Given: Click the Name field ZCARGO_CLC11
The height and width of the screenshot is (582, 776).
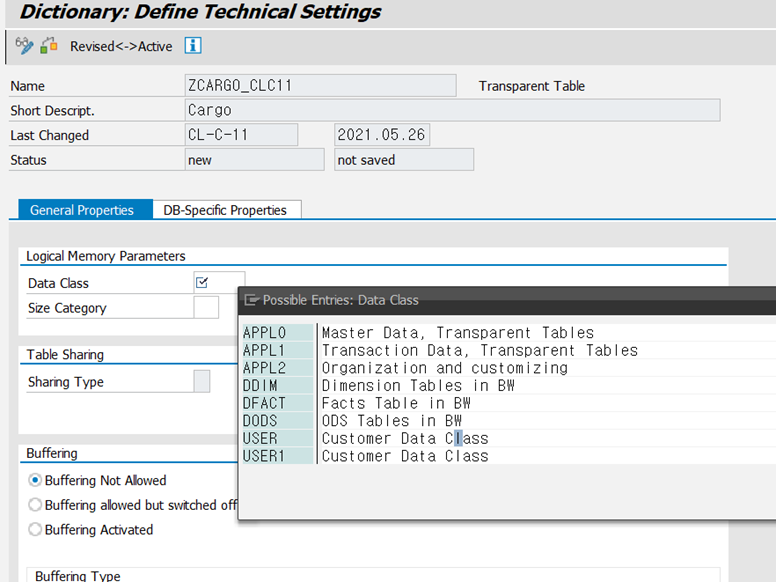Looking at the screenshot, I should (x=320, y=85).
